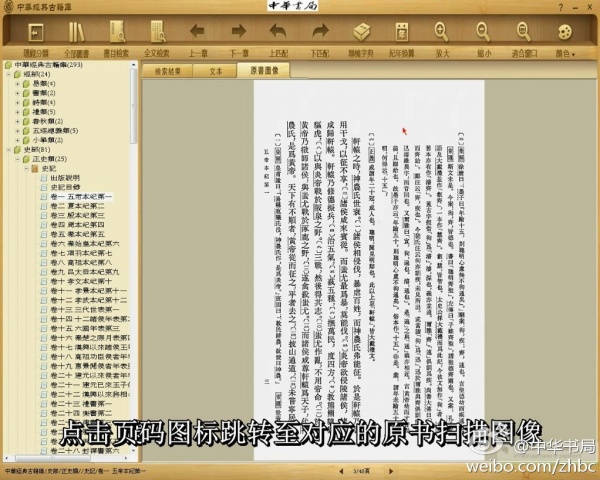Viewport: 600px width, 480px height.
Task: Expand the 春秋類 tree node
Action: 17,121
